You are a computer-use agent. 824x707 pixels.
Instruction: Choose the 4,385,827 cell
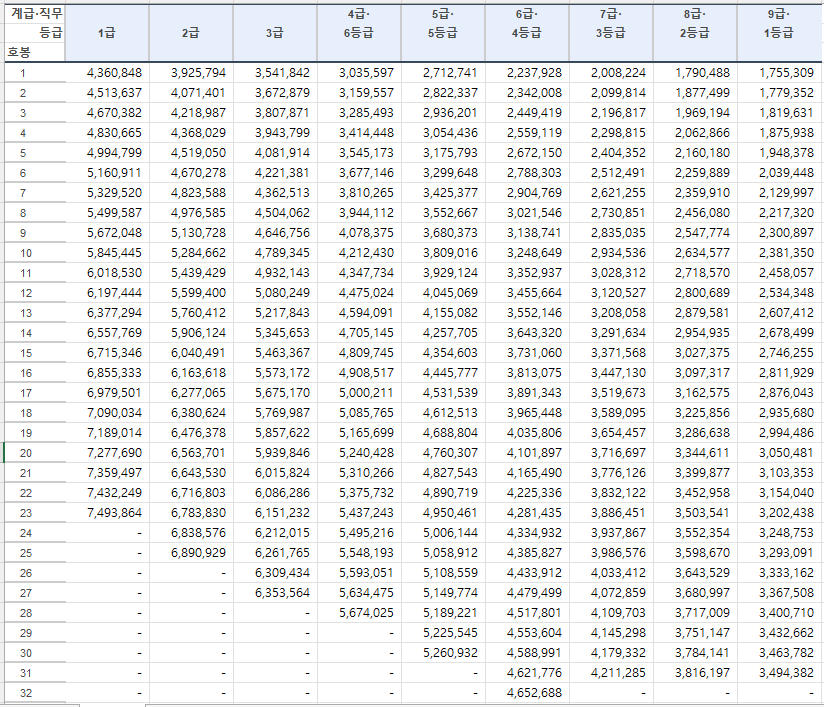[x=528, y=552]
